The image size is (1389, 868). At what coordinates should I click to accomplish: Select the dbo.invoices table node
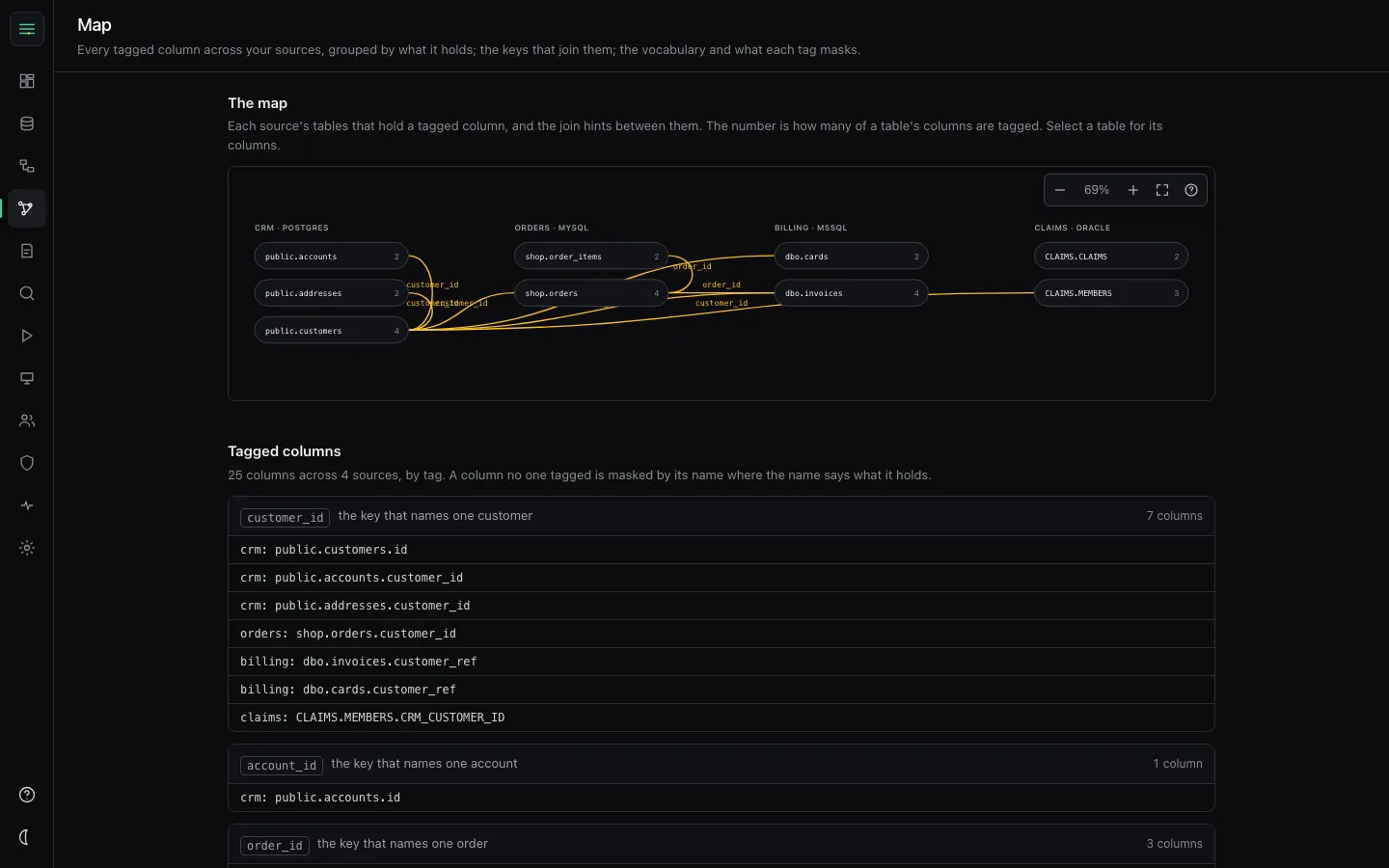(852, 293)
